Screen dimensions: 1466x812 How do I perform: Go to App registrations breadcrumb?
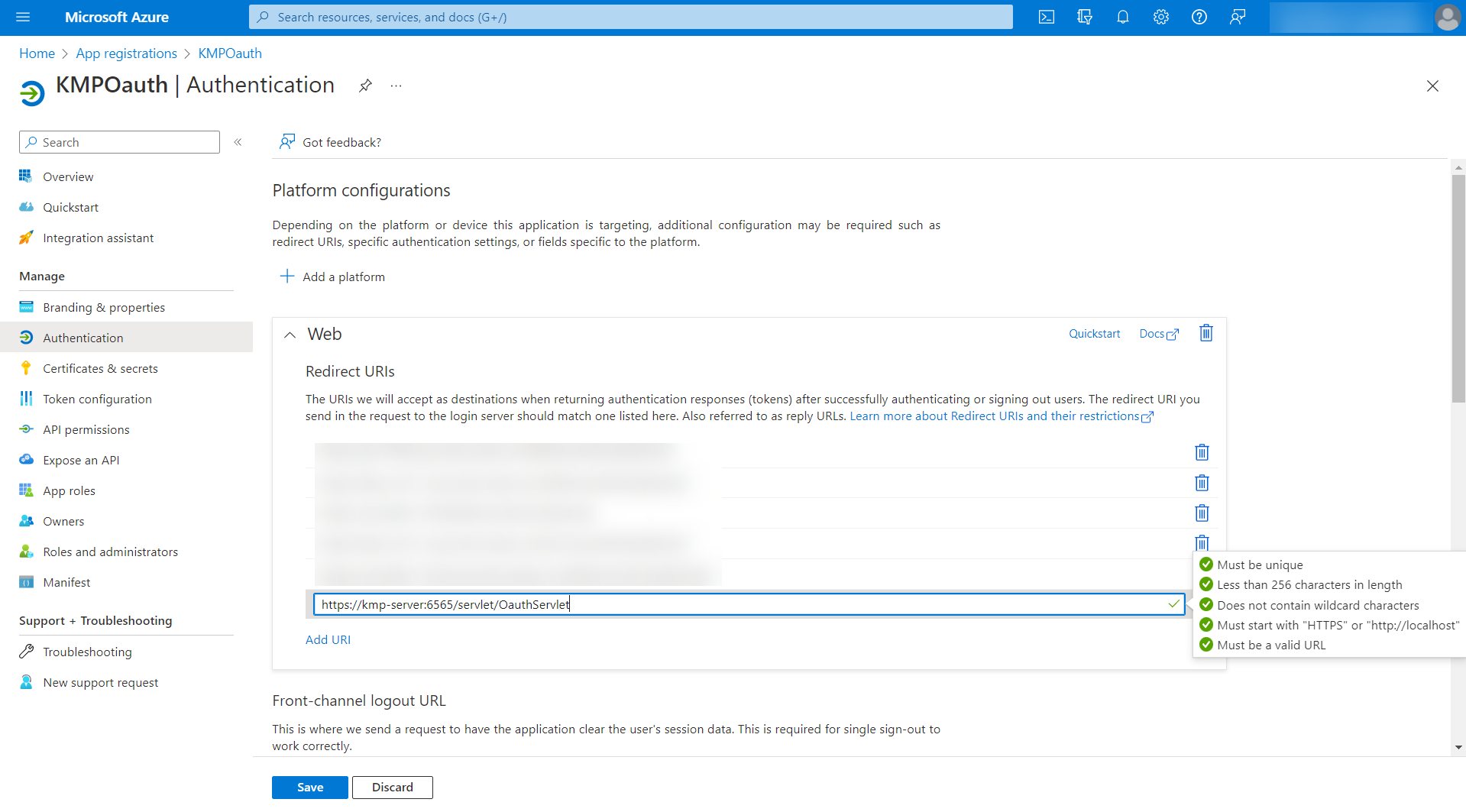[127, 53]
